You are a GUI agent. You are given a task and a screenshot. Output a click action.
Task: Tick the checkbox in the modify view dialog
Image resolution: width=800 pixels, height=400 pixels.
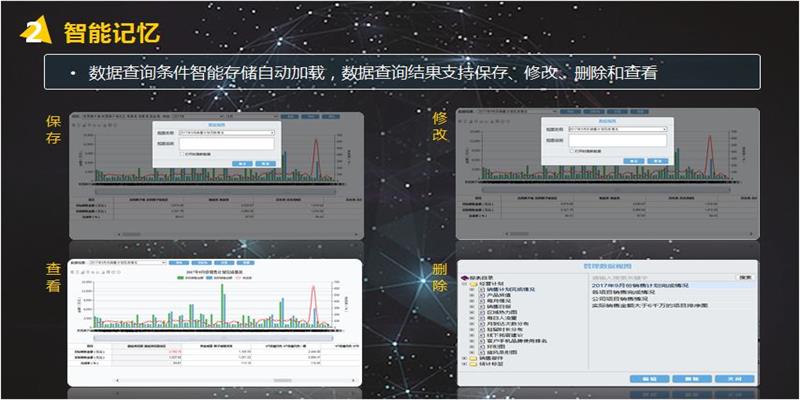[x=571, y=152]
